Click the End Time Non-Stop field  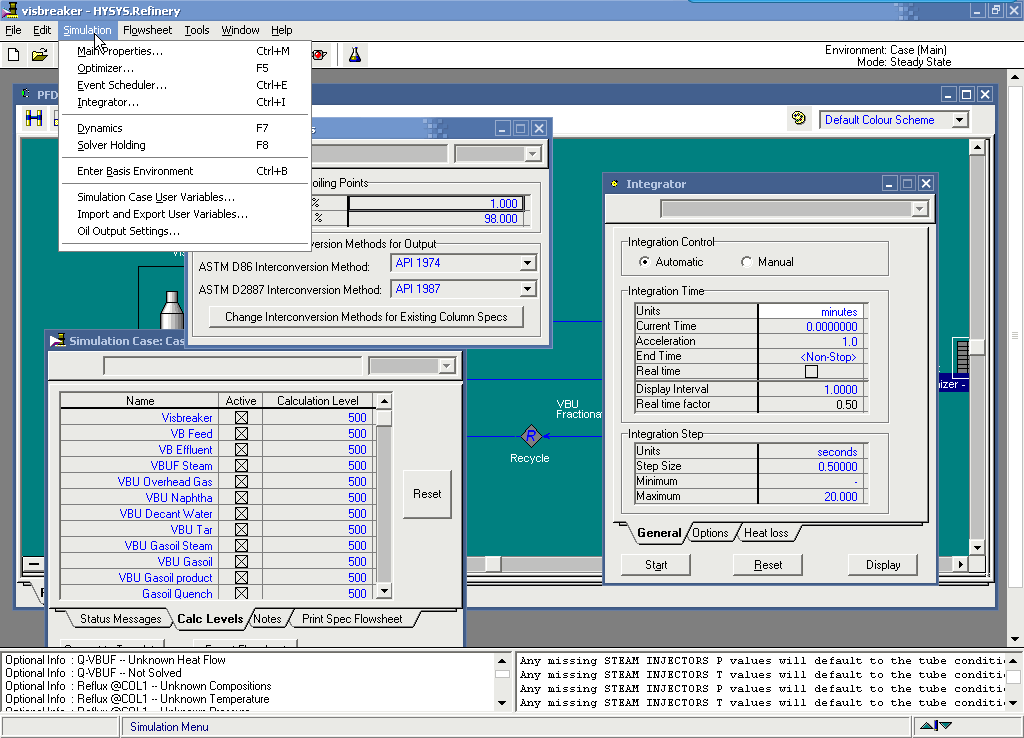point(812,357)
